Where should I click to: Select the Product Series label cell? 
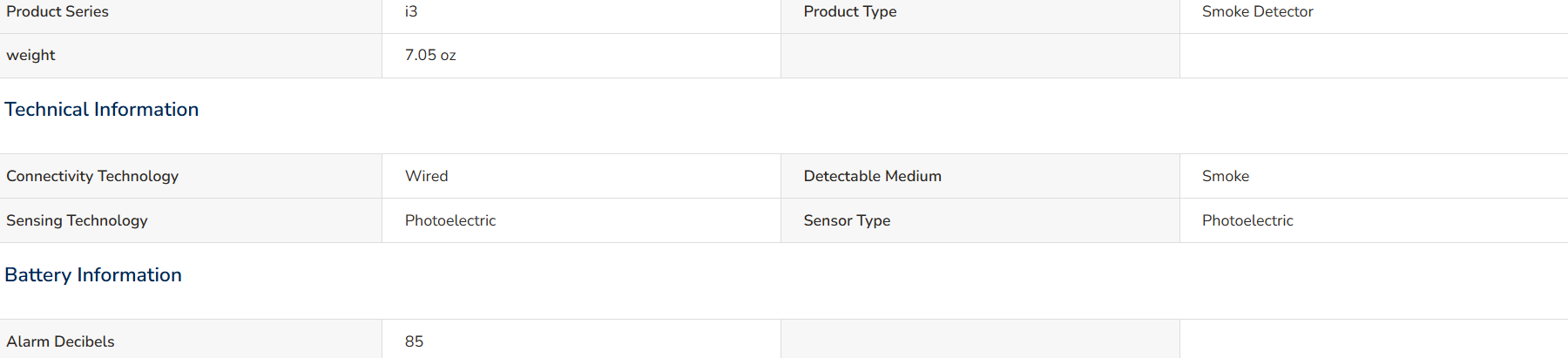(191, 16)
